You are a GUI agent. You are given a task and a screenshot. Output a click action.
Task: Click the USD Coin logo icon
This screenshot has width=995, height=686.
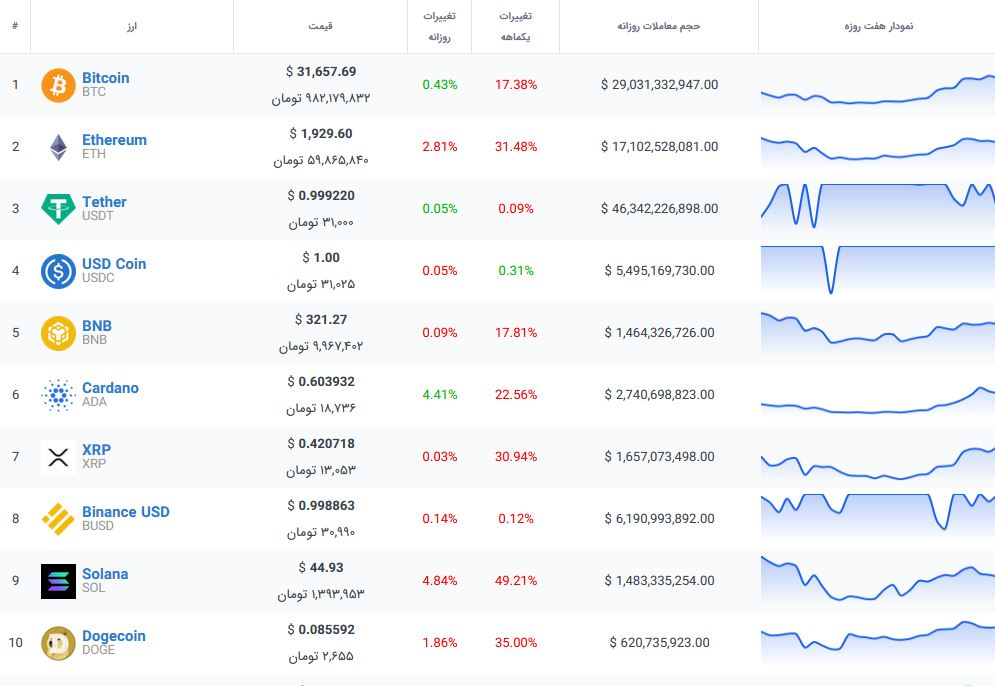(x=58, y=271)
